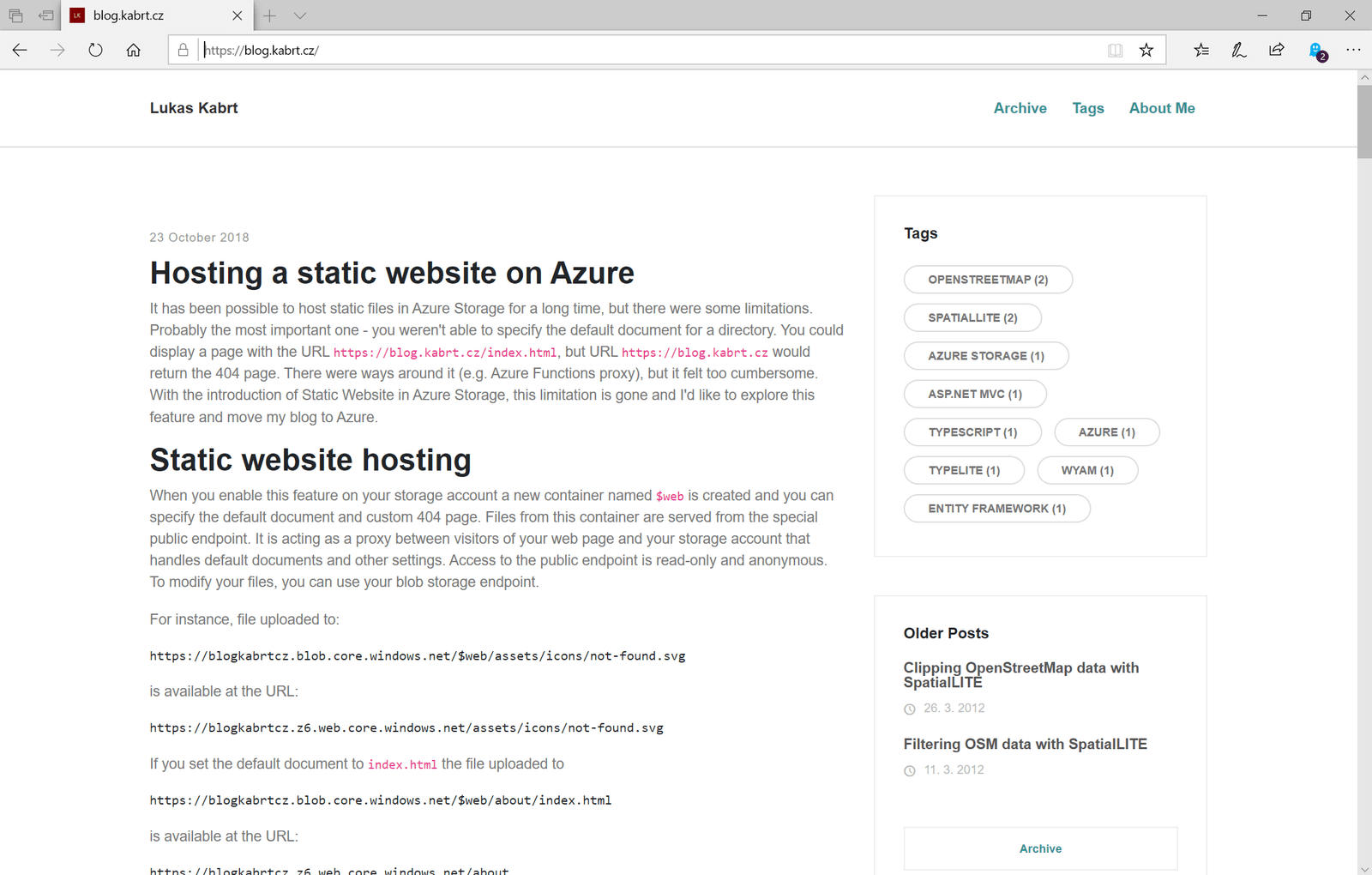Click the scrollbar up arrow
Screen dimensions: 1372x875
(1364, 77)
